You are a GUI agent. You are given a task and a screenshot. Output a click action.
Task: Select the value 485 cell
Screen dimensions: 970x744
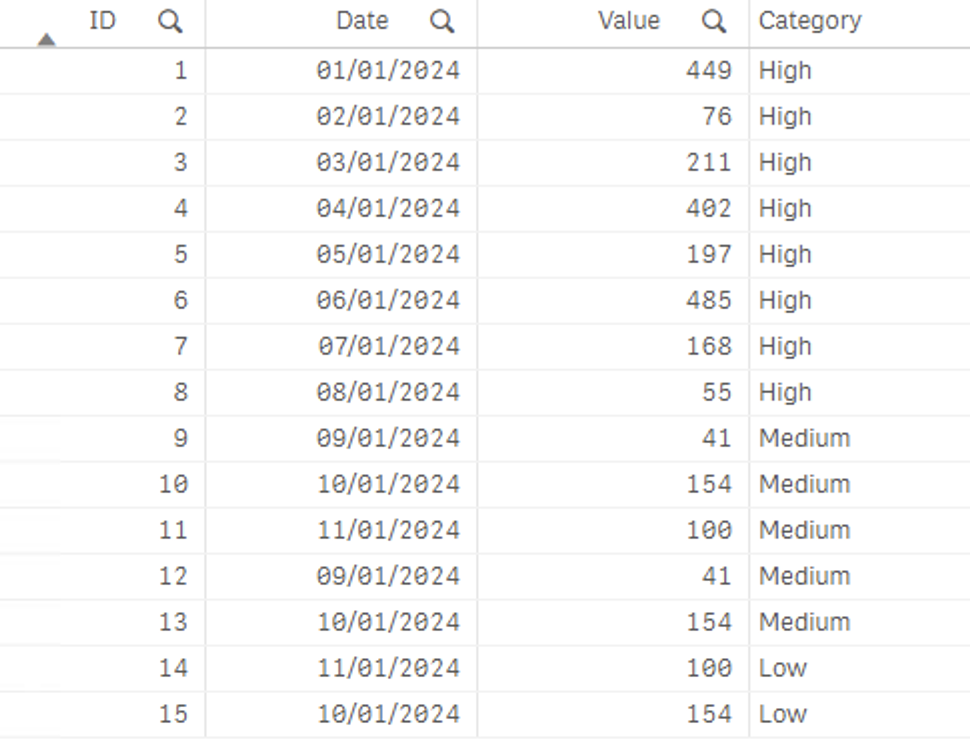pos(708,301)
